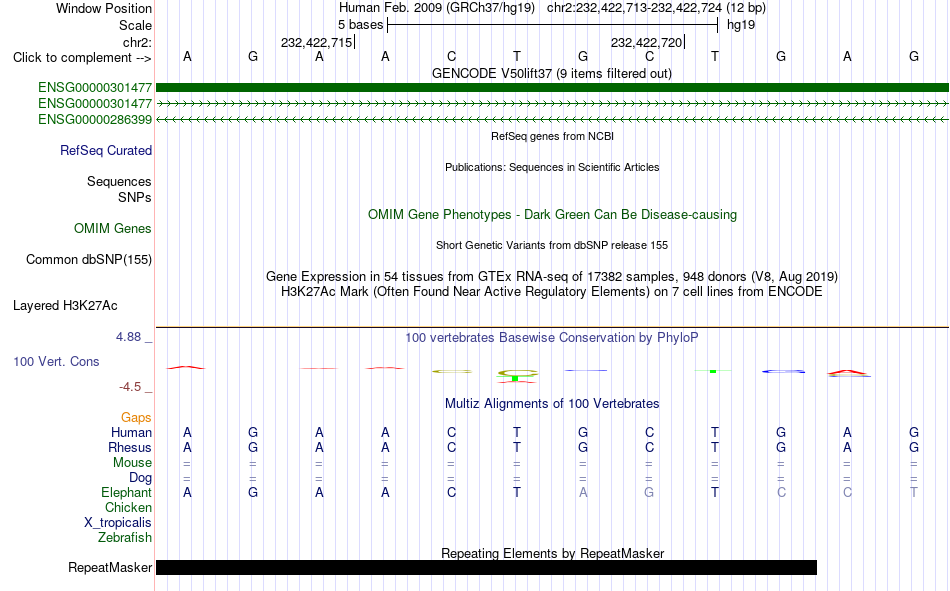Open GENCODE V50lift37 track title

(x=552, y=73)
